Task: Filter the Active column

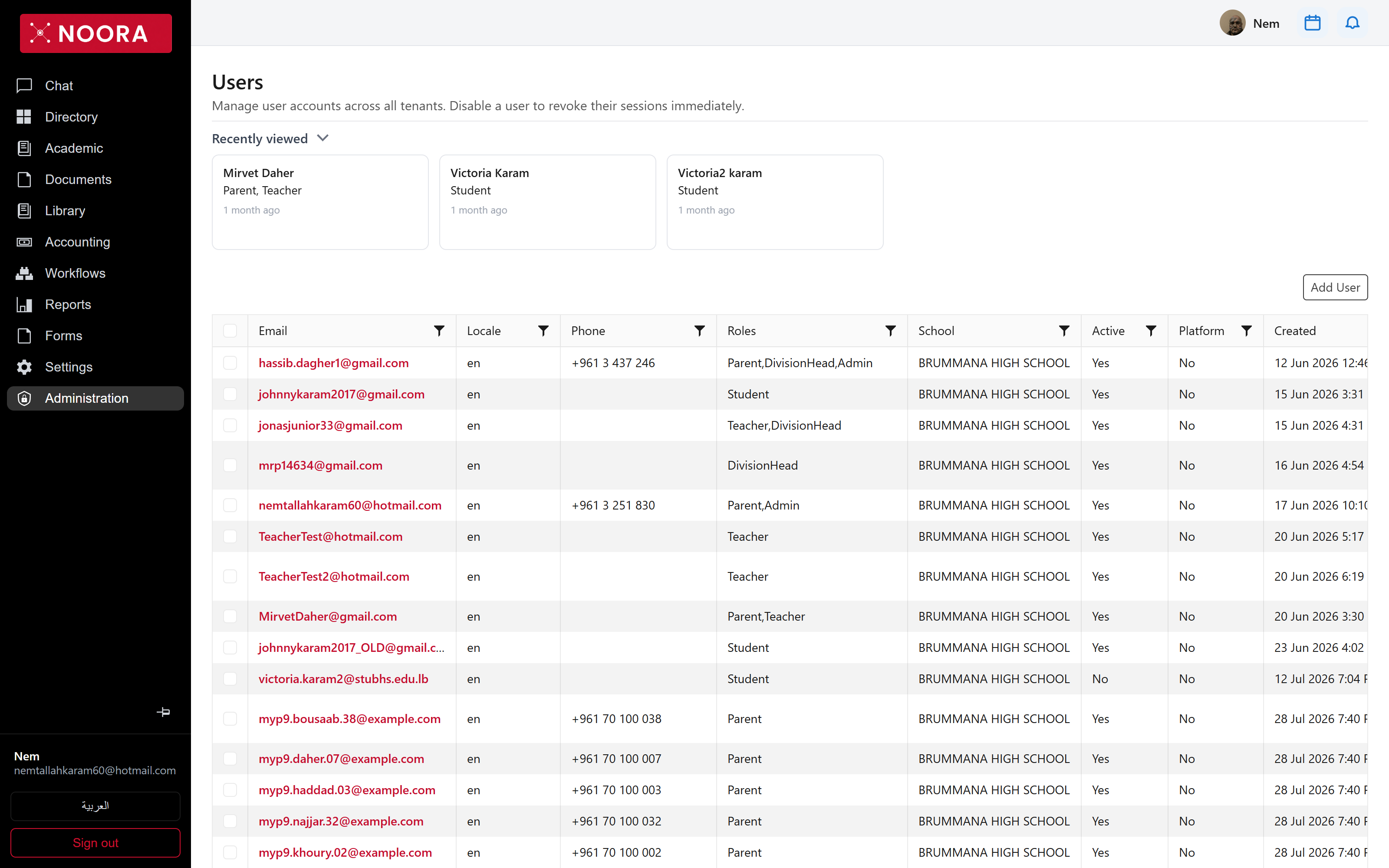Action: (x=1151, y=331)
